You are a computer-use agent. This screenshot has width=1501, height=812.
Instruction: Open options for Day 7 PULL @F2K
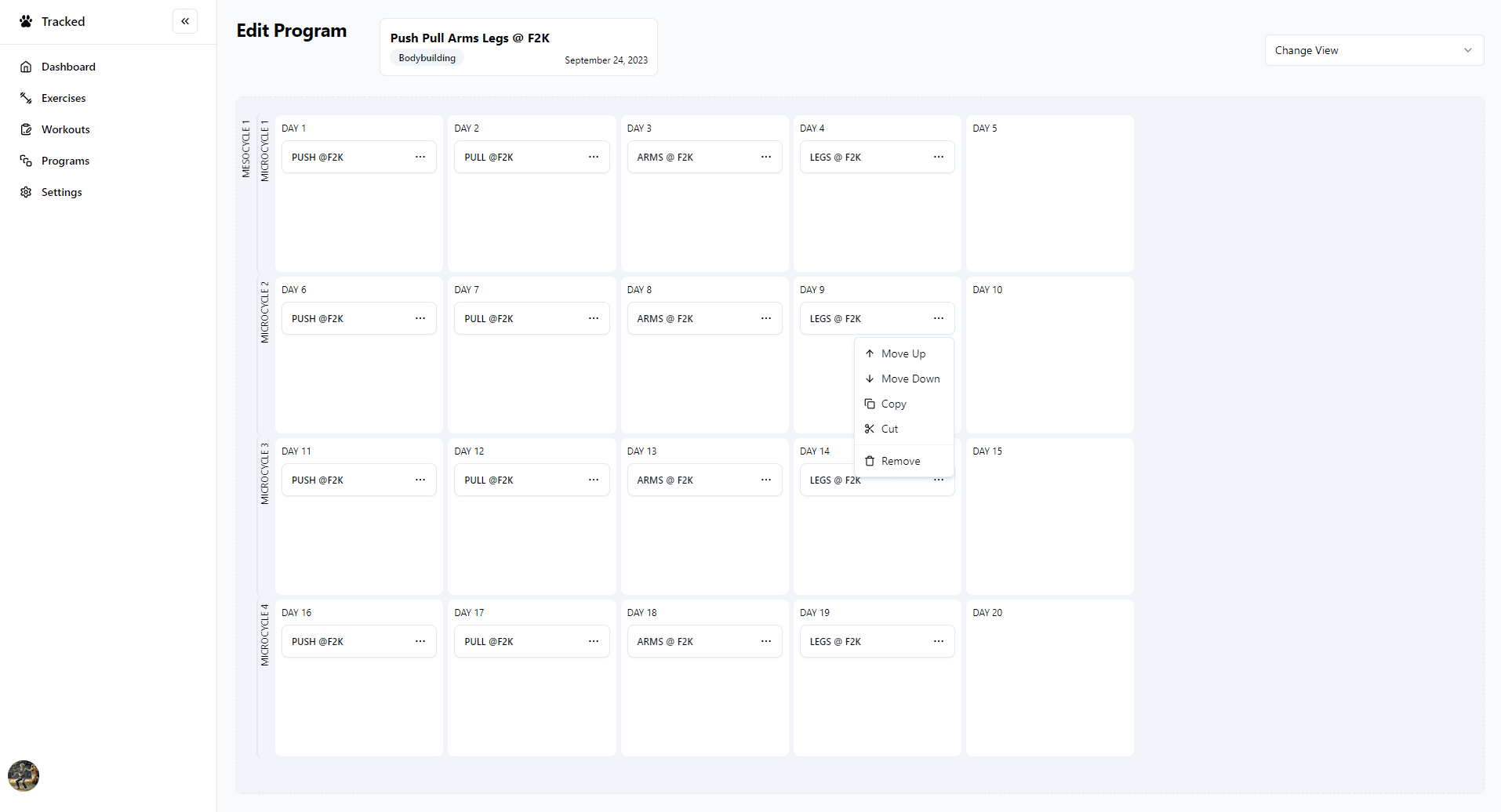[594, 318]
